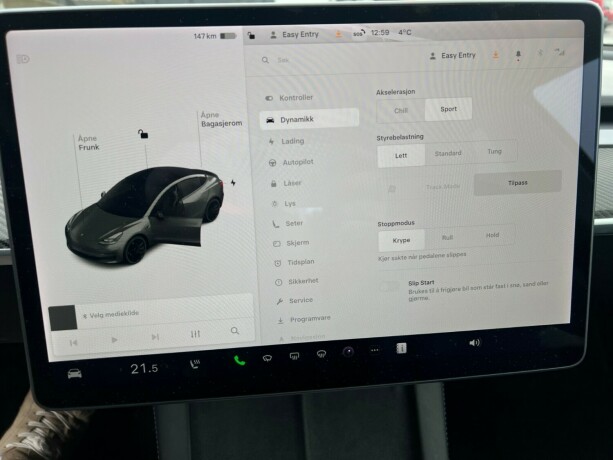The width and height of the screenshot is (613, 460).
Task: Tap the wiper icon in bottom bar
Action: [x=267, y=358]
